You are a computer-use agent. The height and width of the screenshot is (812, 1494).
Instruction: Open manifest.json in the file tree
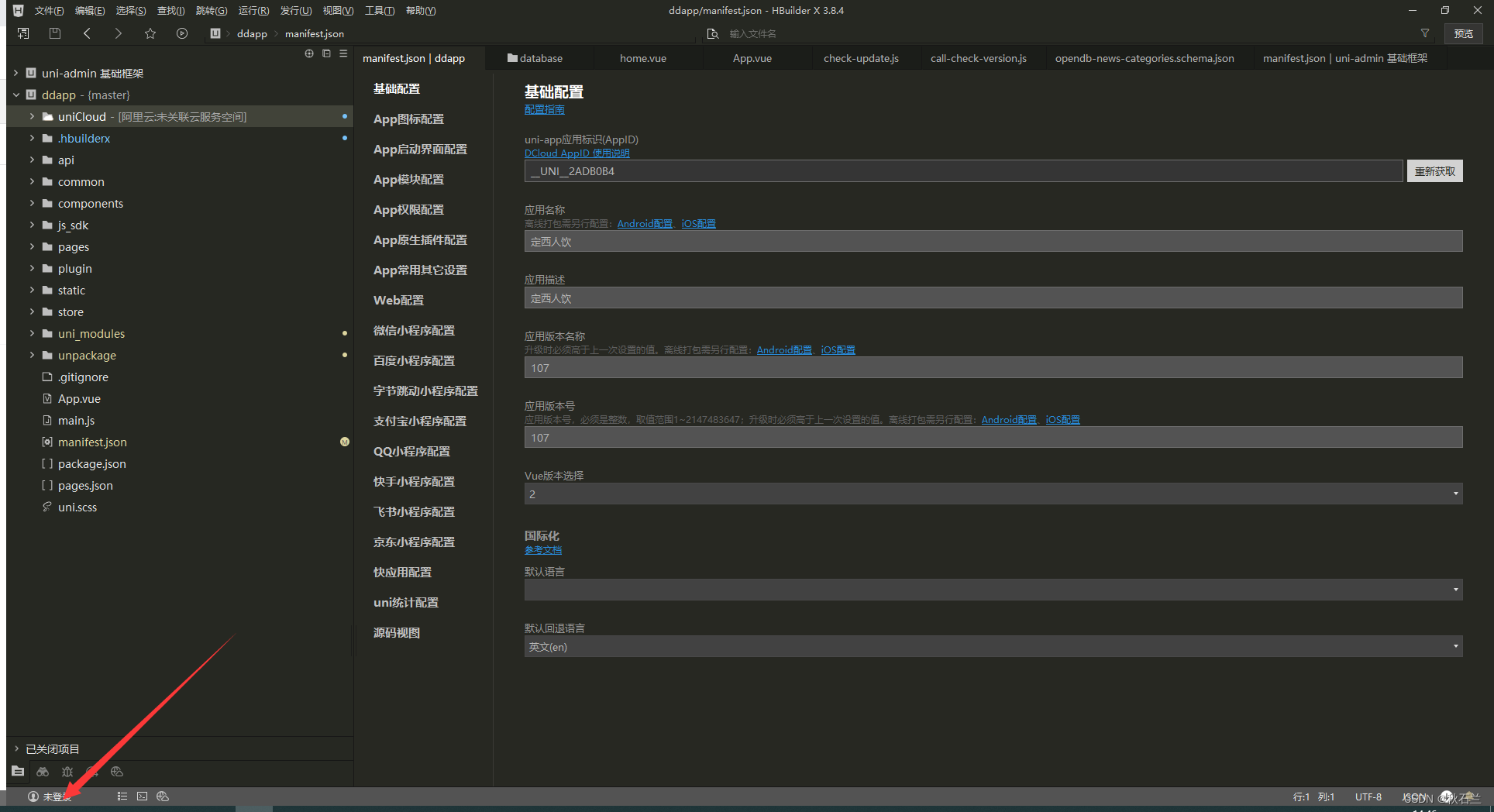tap(92, 442)
